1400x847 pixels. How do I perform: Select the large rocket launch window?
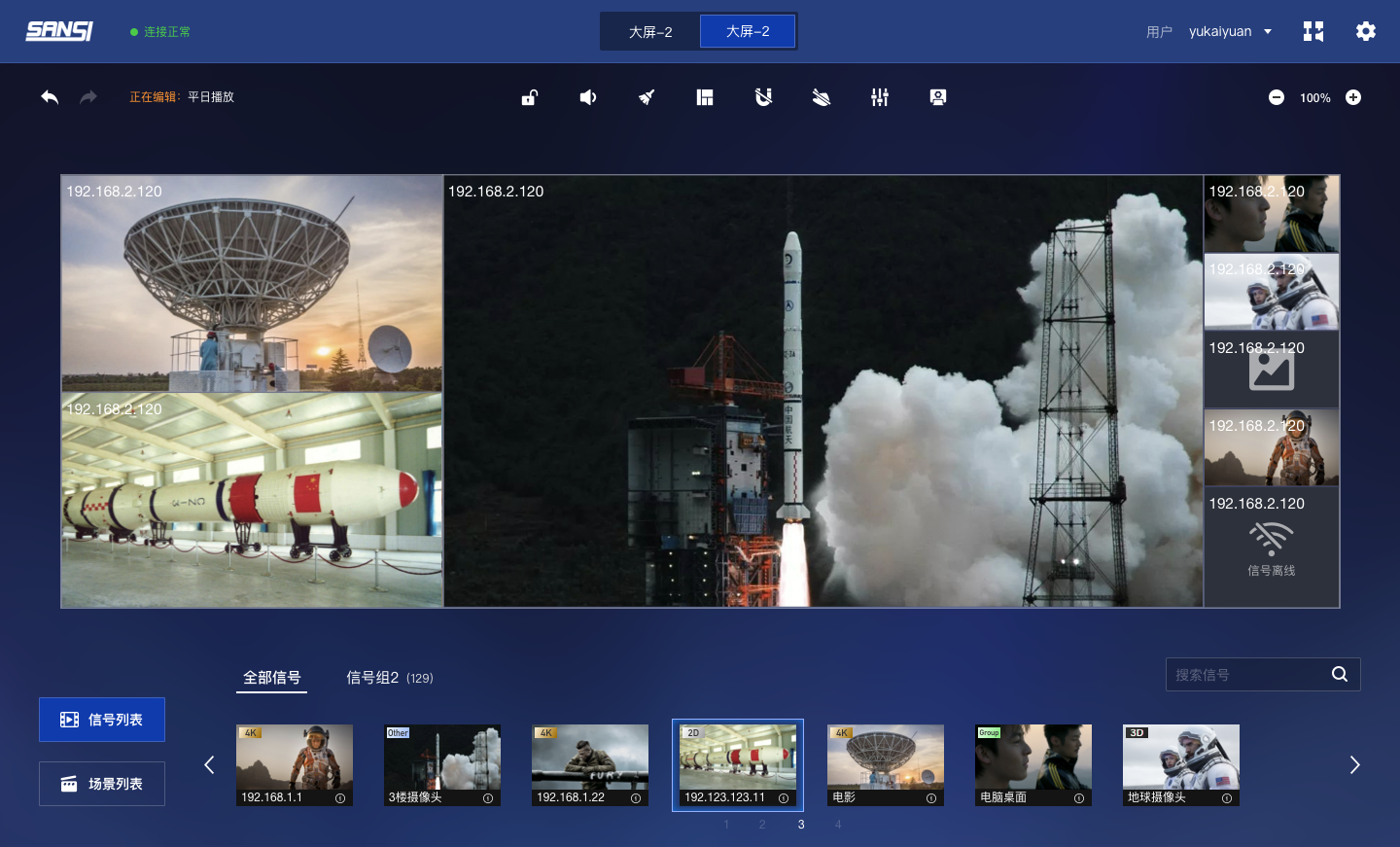tap(823, 391)
